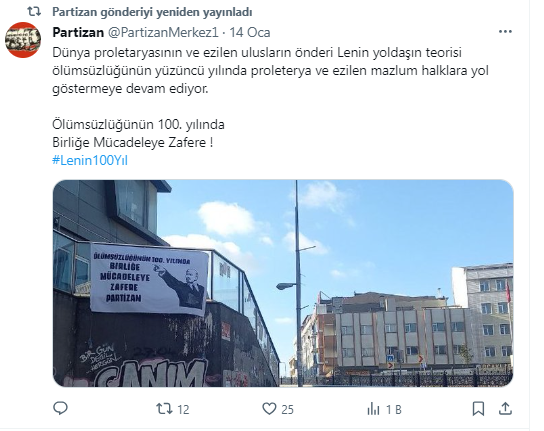Screen dimensions: 544x431
Task: Click the reply speech bubble icon
Action: [x=60, y=408]
